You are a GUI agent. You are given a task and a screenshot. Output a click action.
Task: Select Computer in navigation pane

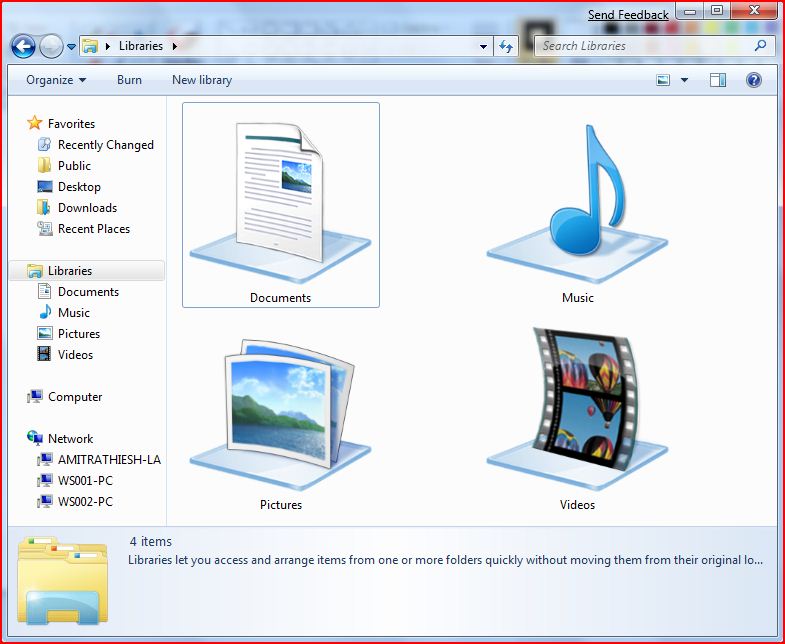pyautogui.click(x=75, y=397)
